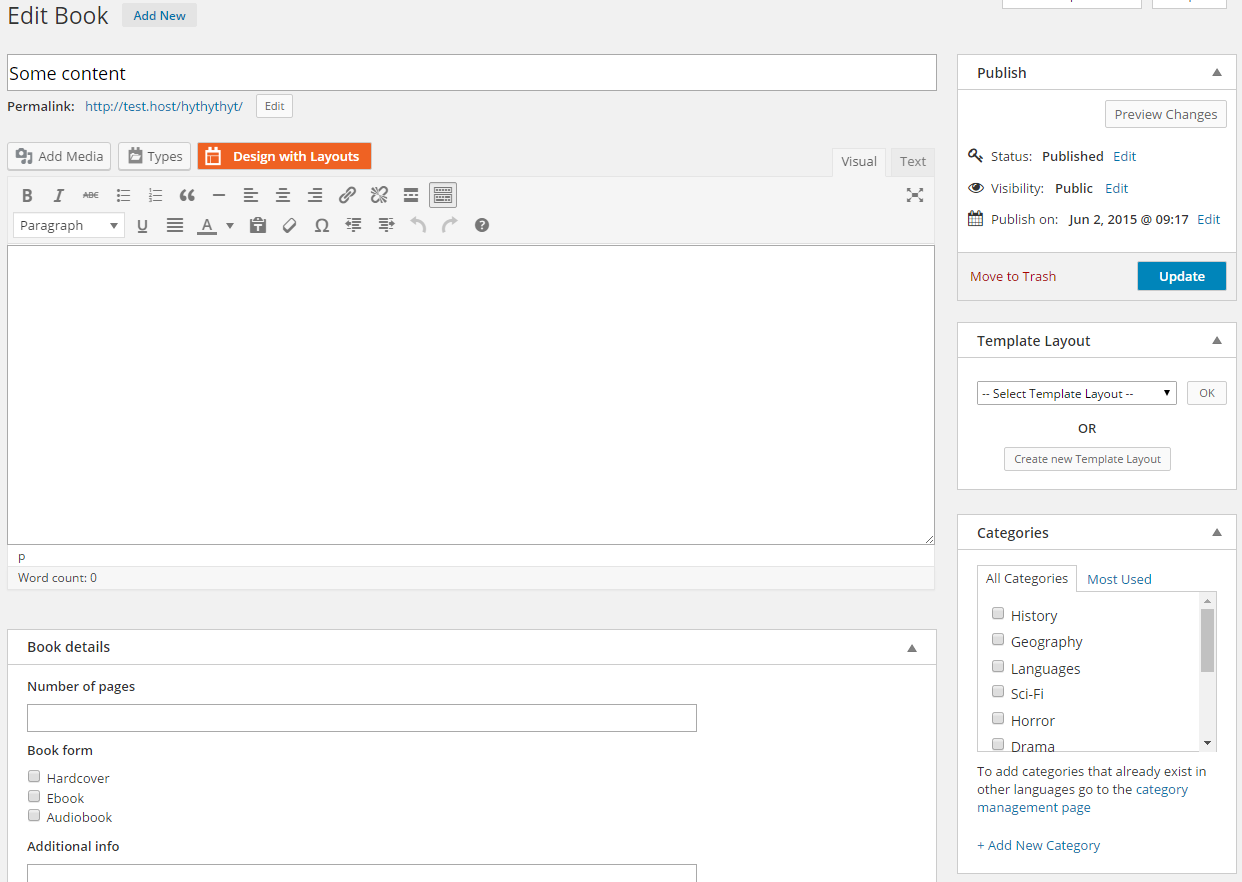
Task: Click Design with Layouts button
Action: coord(284,156)
